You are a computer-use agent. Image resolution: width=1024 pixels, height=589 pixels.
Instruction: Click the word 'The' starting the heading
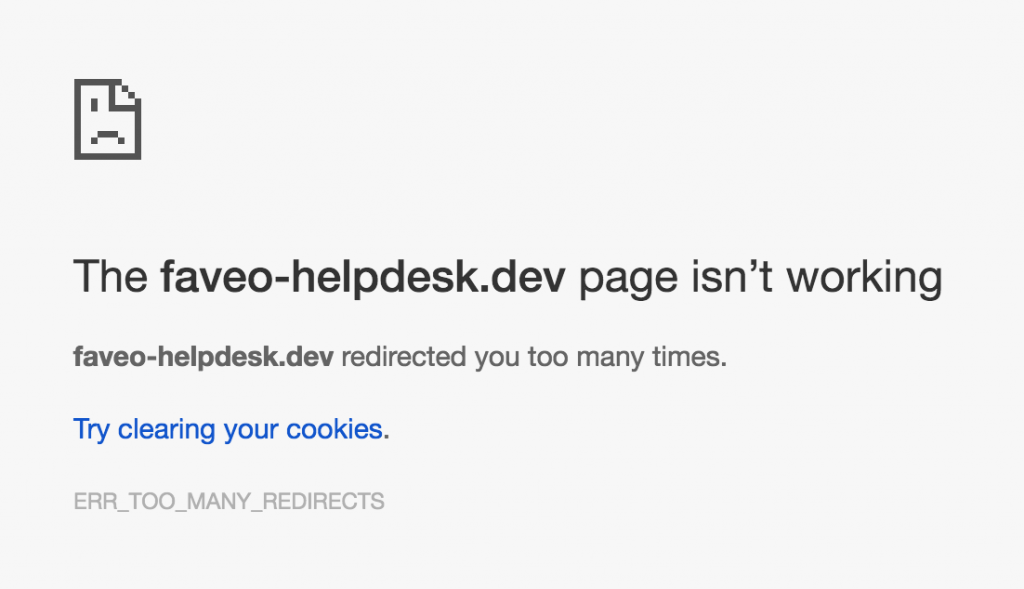(111, 278)
